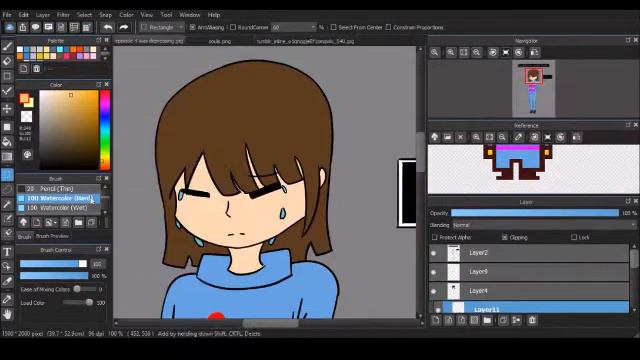This screenshot has width=640, height=360.
Task: Enable Constrain Proportions checkbox
Action: coord(388,27)
